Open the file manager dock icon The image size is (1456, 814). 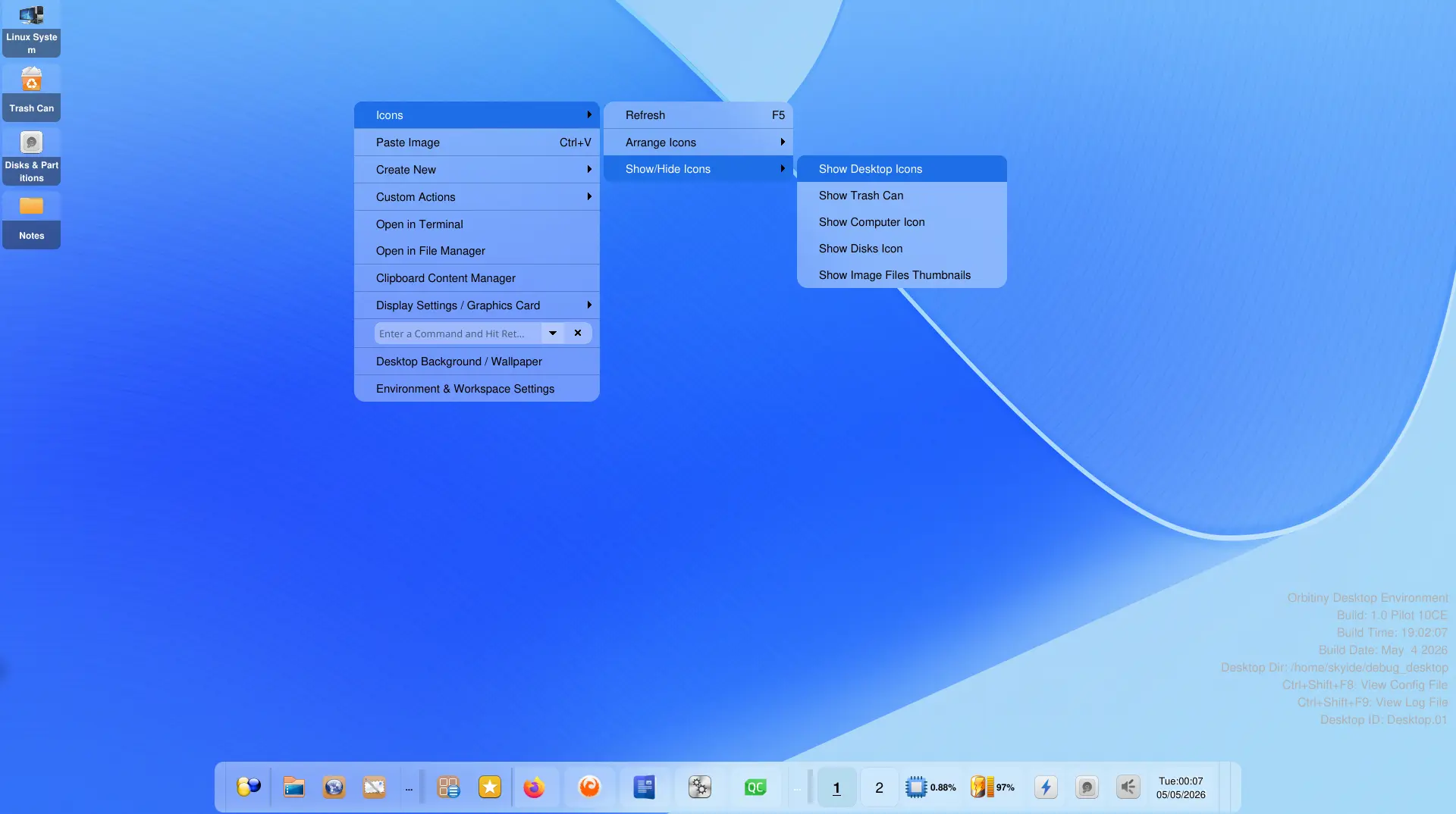pyautogui.click(x=293, y=787)
